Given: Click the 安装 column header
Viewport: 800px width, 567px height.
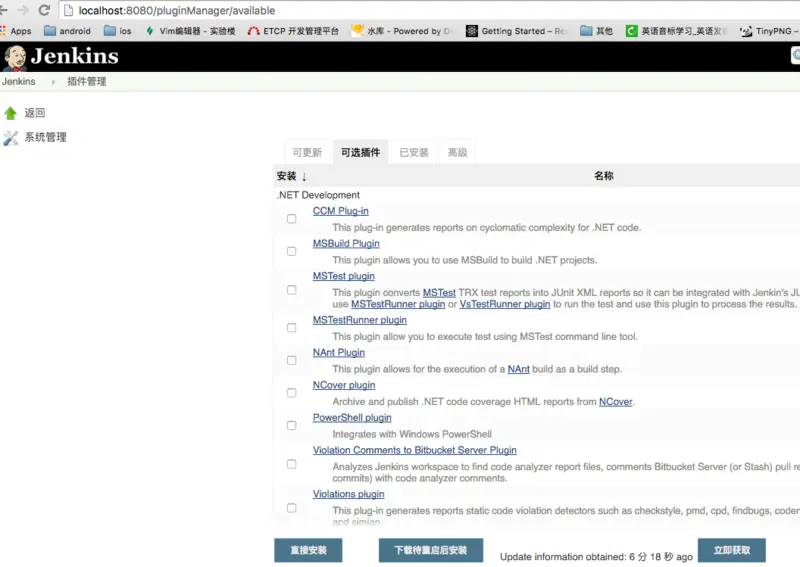Looking at the screenshot, I should point(286,176).
